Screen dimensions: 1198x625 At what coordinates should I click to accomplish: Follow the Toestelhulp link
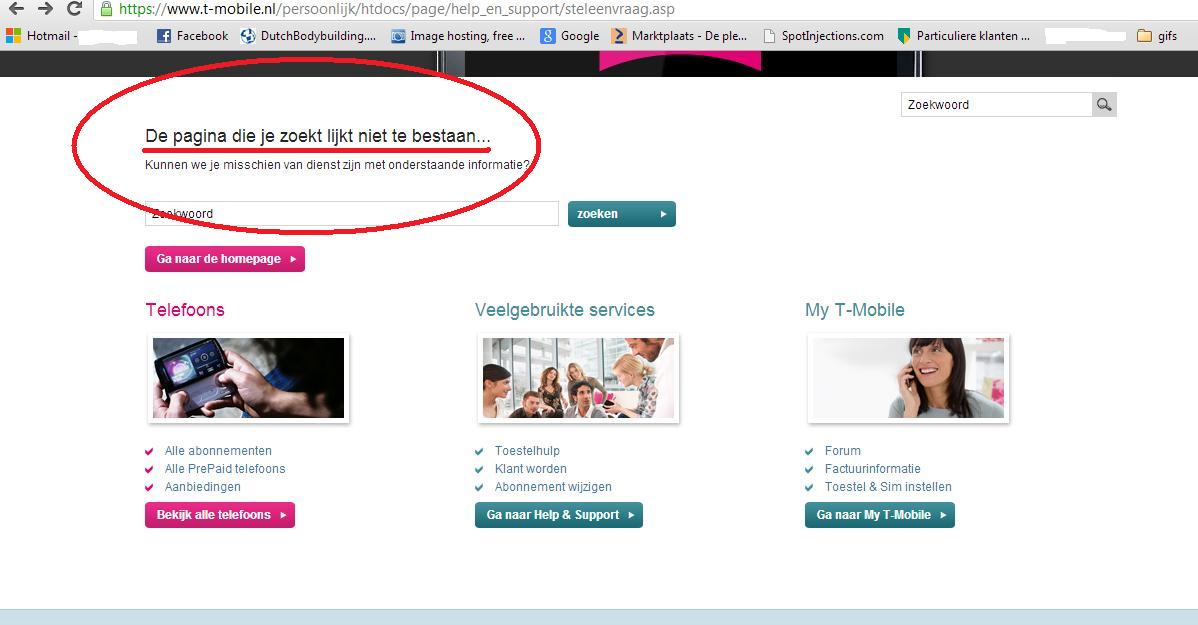[527, 451]
